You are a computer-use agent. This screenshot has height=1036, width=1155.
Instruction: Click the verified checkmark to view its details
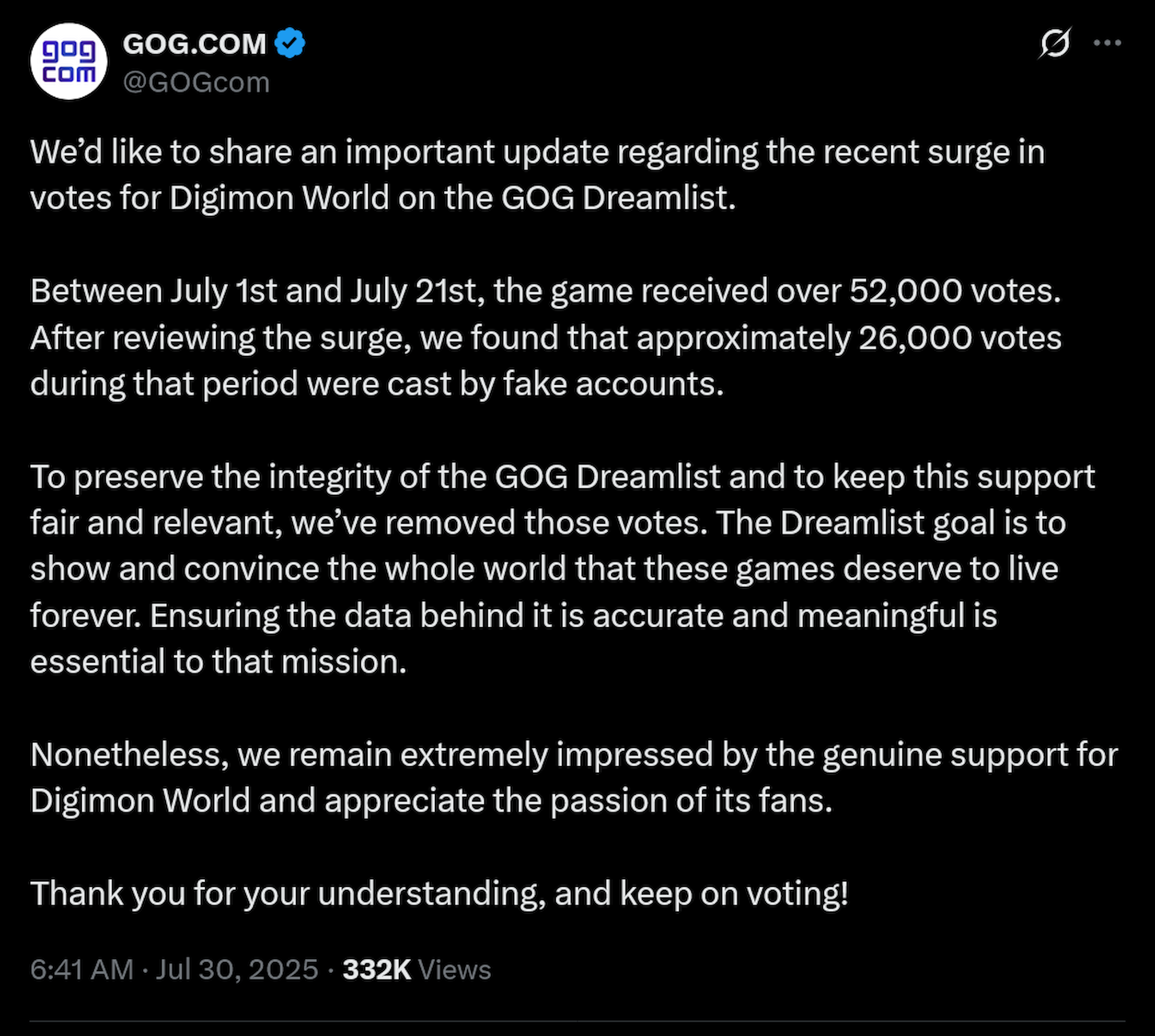[x=291, y=42]
